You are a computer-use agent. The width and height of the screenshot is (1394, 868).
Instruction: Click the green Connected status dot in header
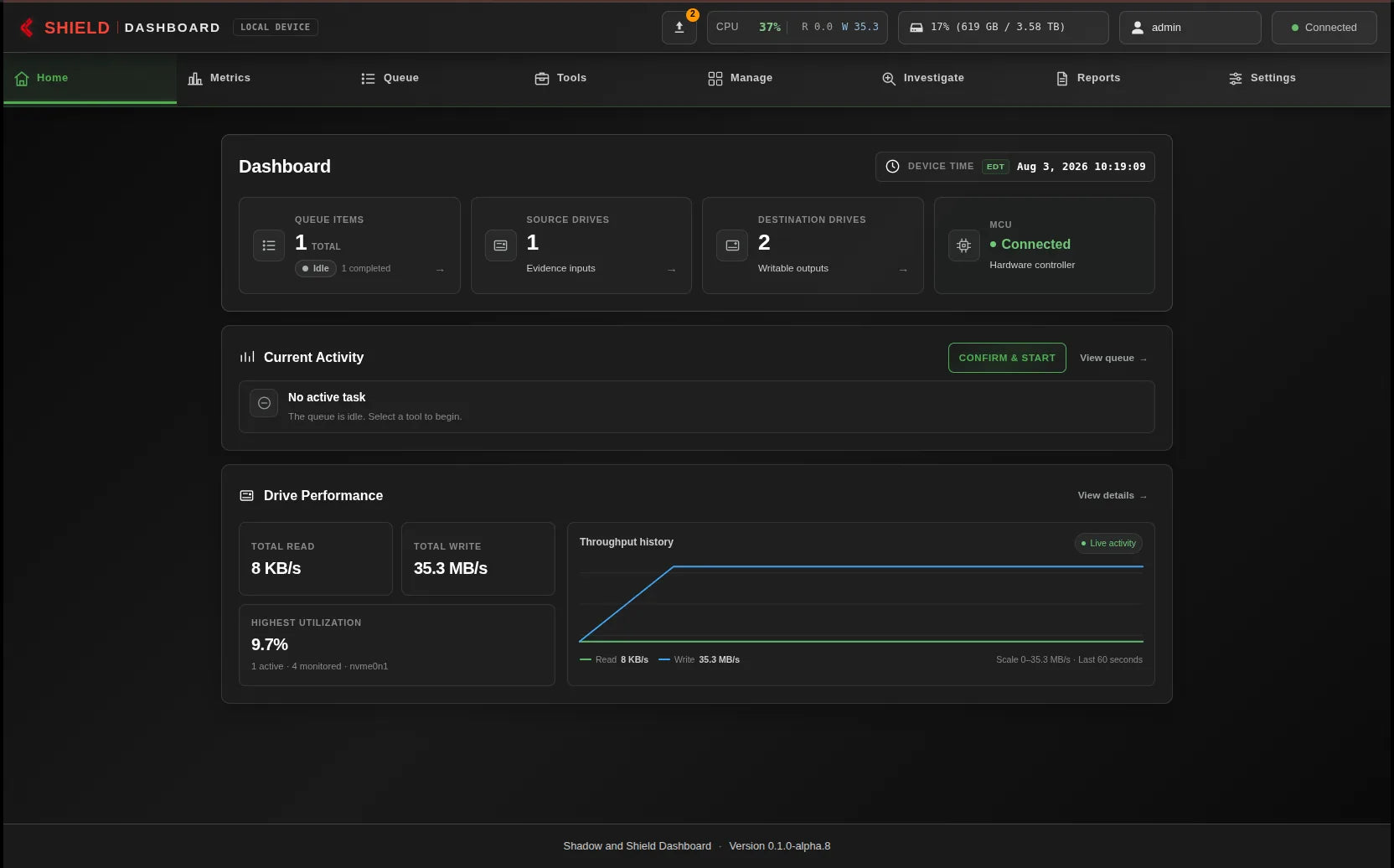pyautogui.click(x=1295, y=28)
